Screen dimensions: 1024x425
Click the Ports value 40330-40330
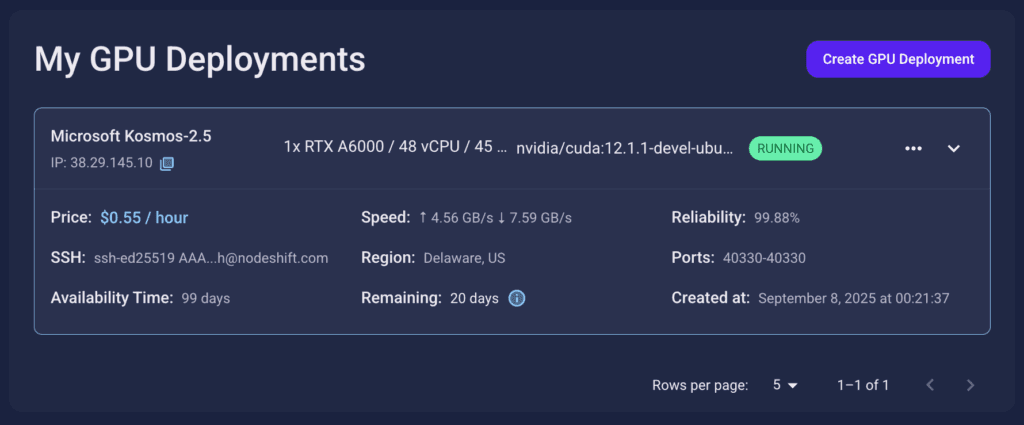click(x=764, y=259)
